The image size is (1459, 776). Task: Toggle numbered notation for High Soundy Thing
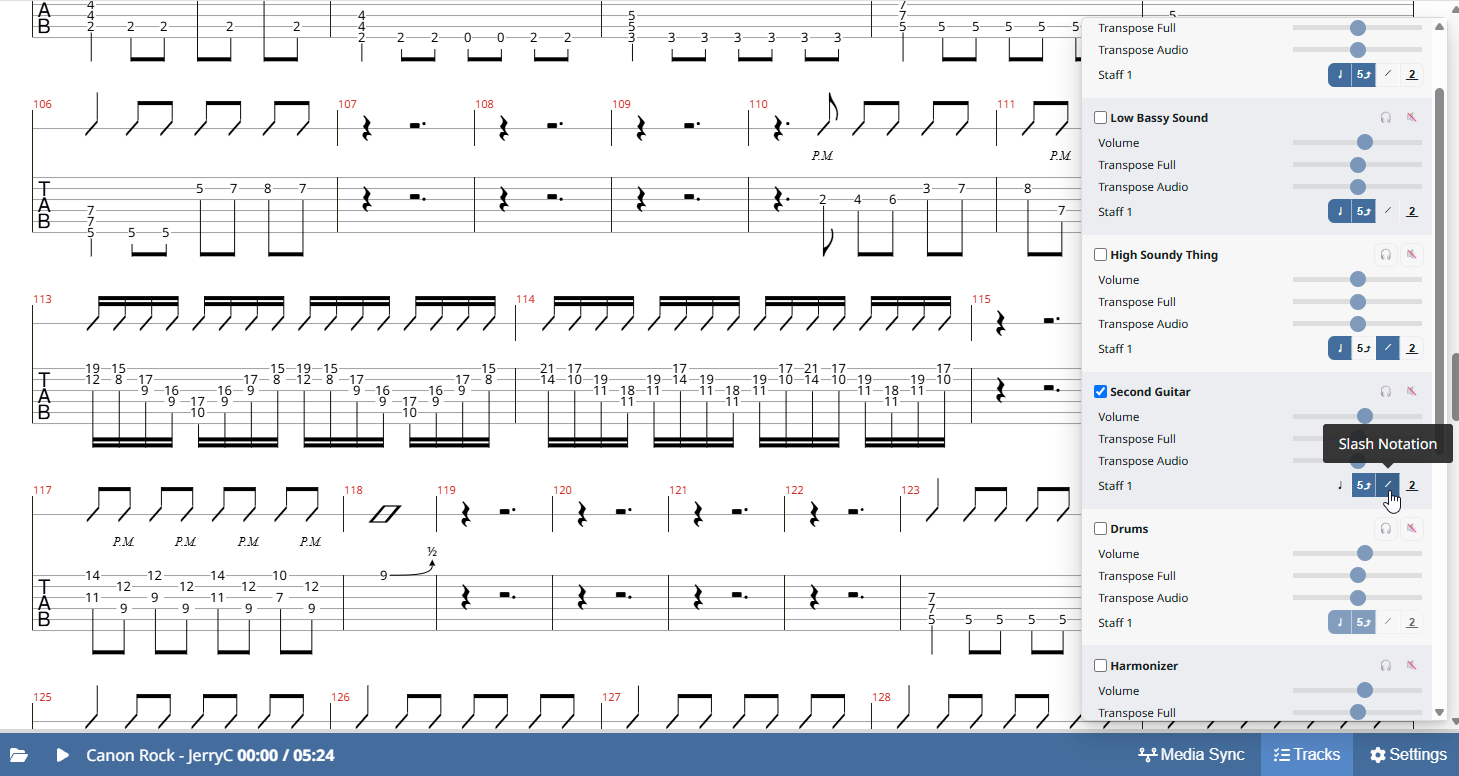pos(1411,349)
